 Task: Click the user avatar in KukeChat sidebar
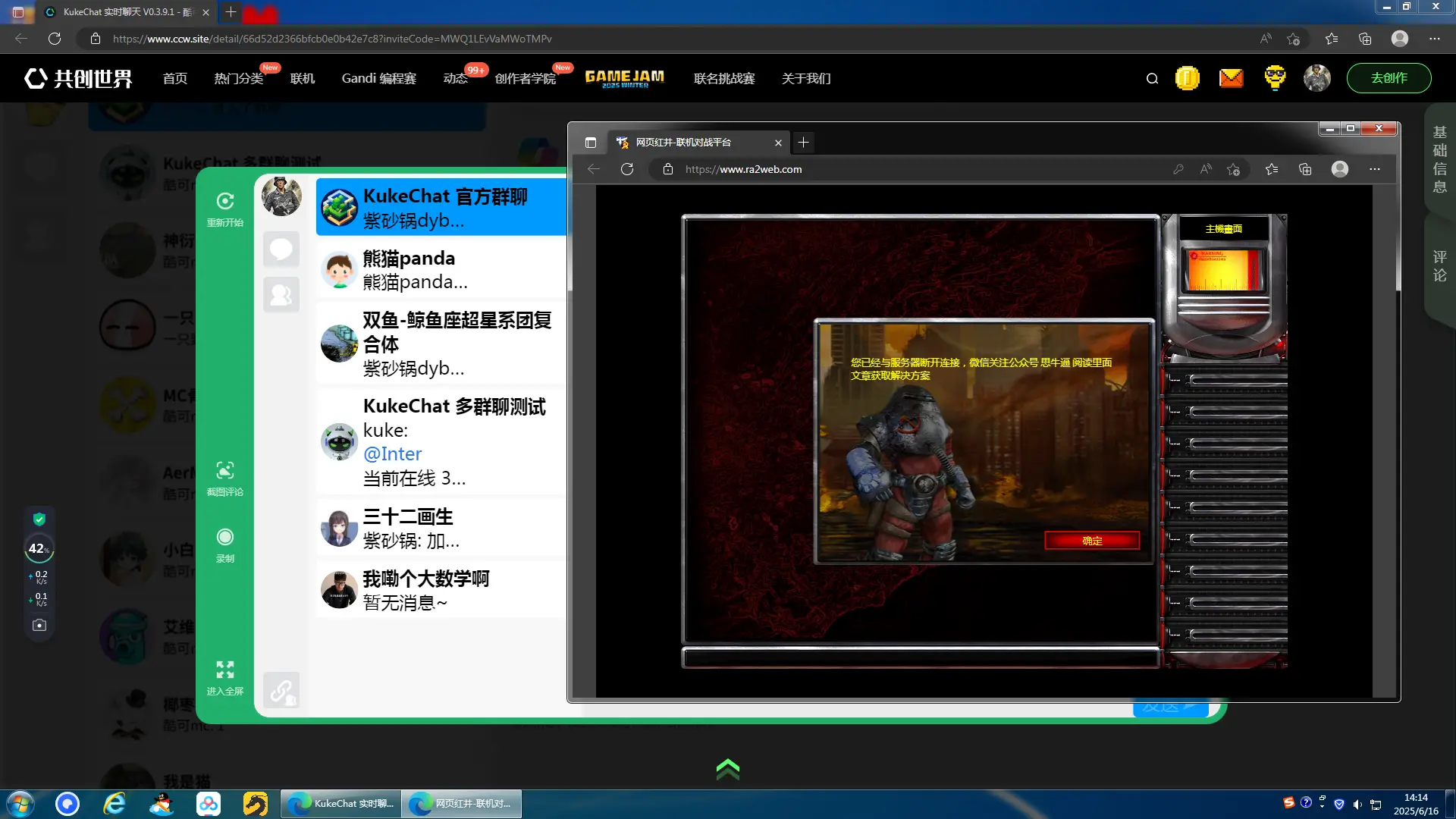(x=281, y=196)
